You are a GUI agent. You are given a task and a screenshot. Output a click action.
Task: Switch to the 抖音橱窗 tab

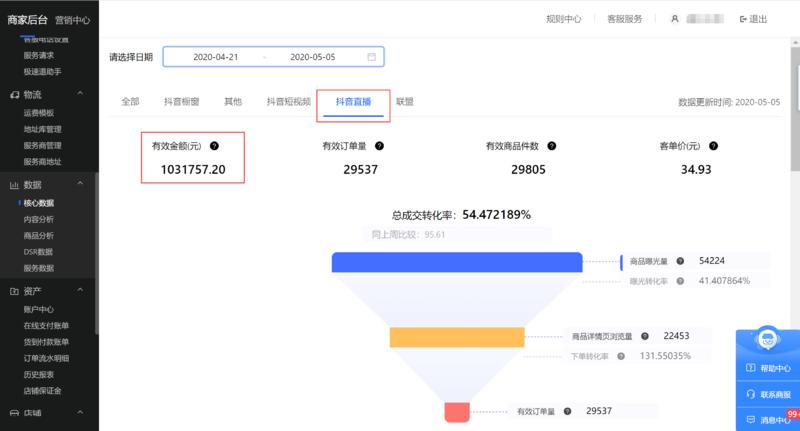click(182, 102)
